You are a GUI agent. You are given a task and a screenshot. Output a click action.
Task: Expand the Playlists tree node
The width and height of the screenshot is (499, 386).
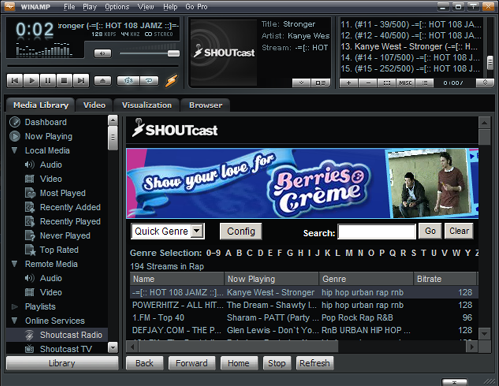click(15, 306)
